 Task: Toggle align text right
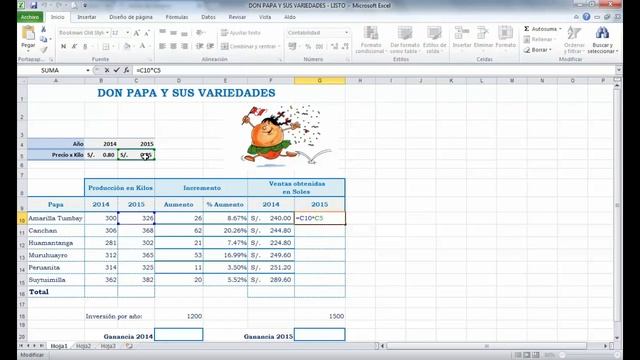pyautogui.click(x=184, y=47)
